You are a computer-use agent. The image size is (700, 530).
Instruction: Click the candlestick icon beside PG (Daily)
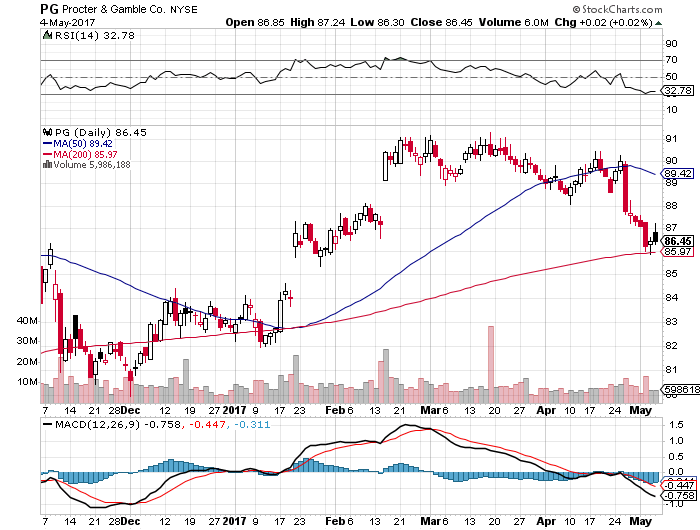pyautogui.click(x=47, y=132)
